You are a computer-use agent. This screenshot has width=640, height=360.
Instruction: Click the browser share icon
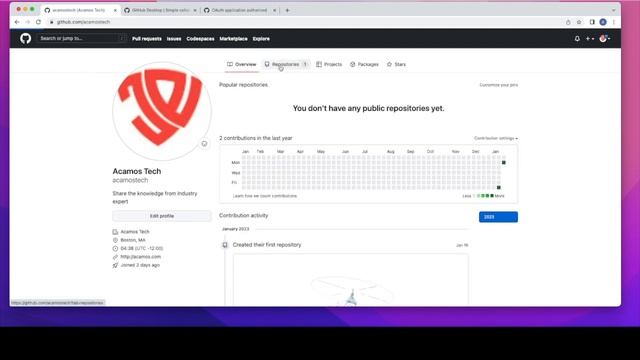568,22
